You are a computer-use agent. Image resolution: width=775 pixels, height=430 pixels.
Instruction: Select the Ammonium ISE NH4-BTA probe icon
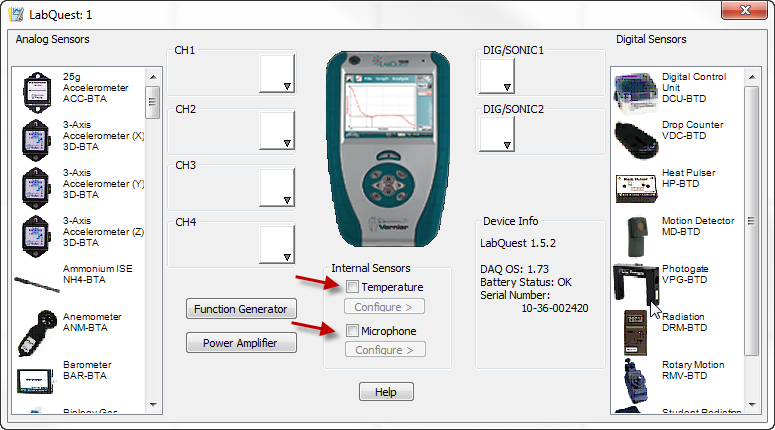pos(37,285)
